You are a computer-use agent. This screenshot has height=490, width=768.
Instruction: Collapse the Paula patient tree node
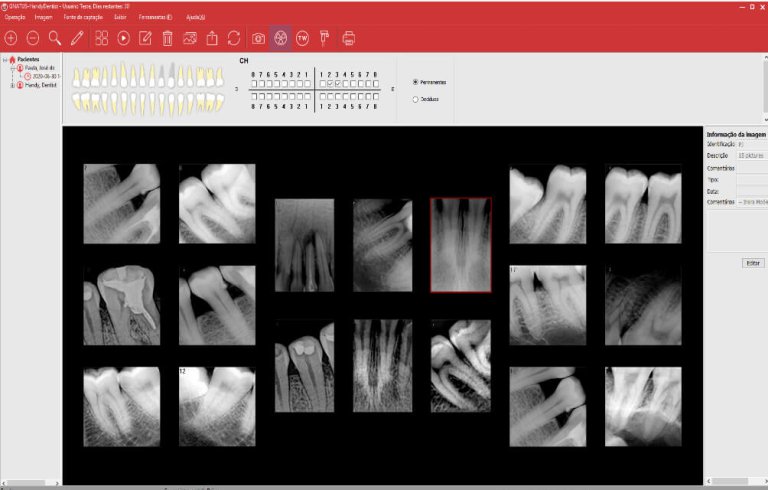pyautogui.click(x=12, y=68)
